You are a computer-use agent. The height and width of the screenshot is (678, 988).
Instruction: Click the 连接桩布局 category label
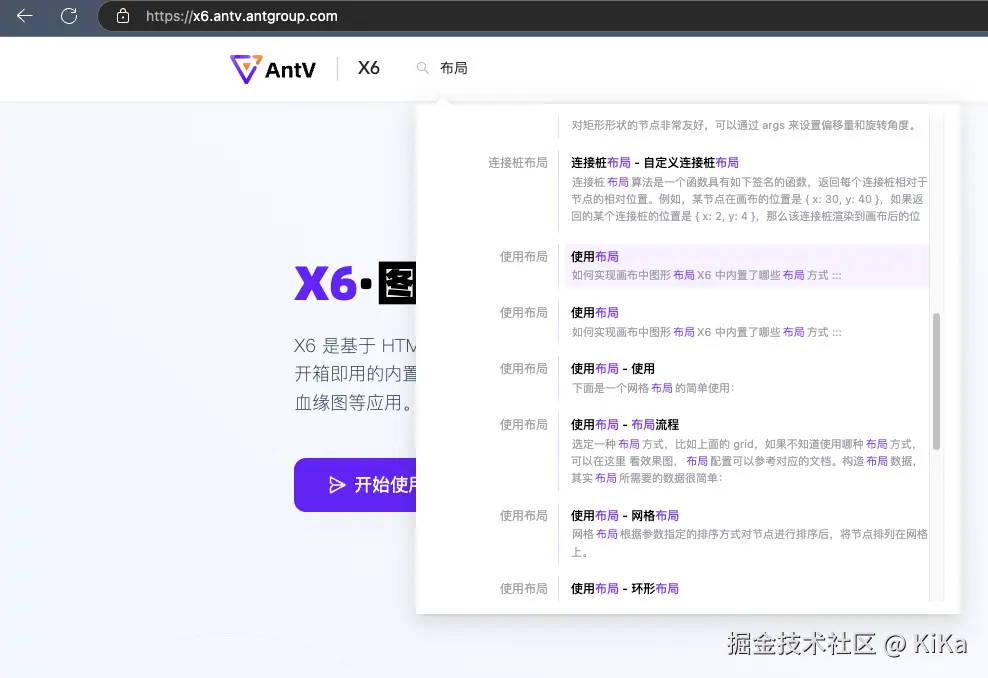coord(518,163)
